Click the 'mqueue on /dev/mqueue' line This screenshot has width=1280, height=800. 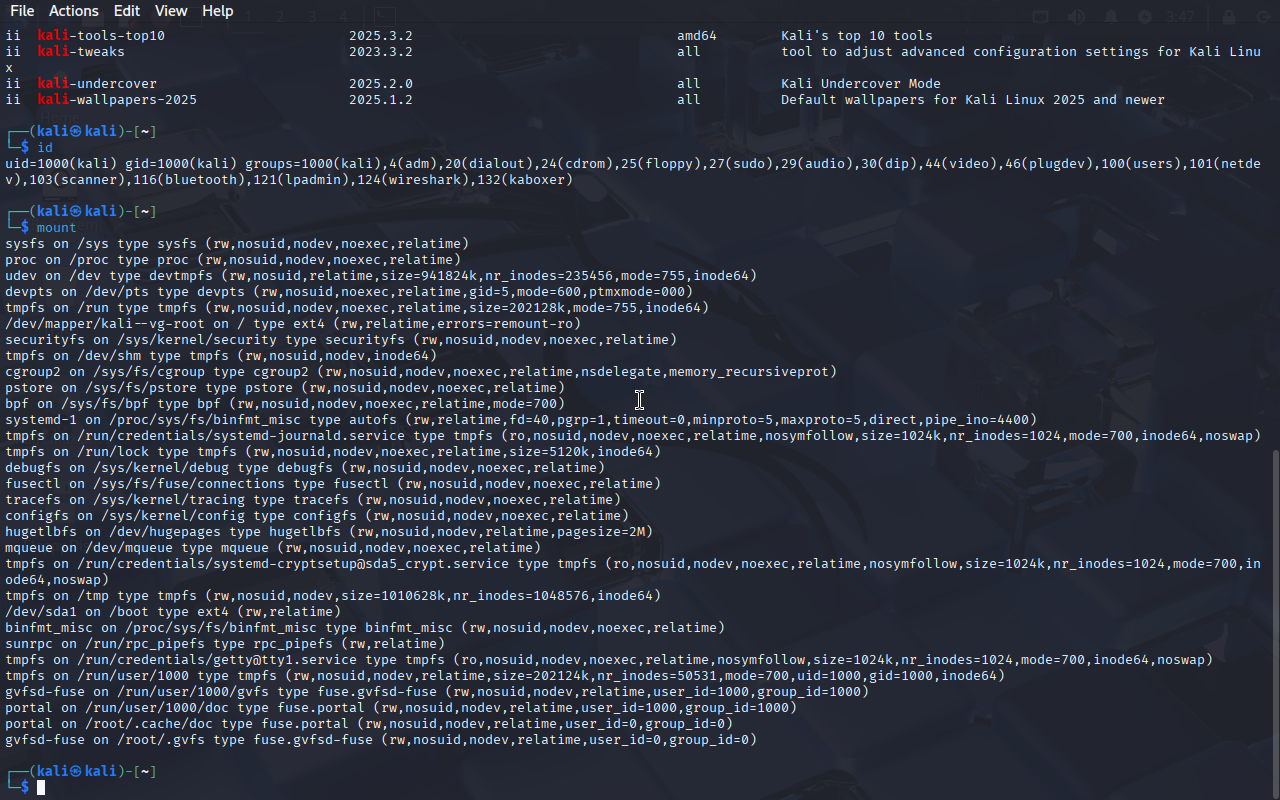[x=273, y=548]
